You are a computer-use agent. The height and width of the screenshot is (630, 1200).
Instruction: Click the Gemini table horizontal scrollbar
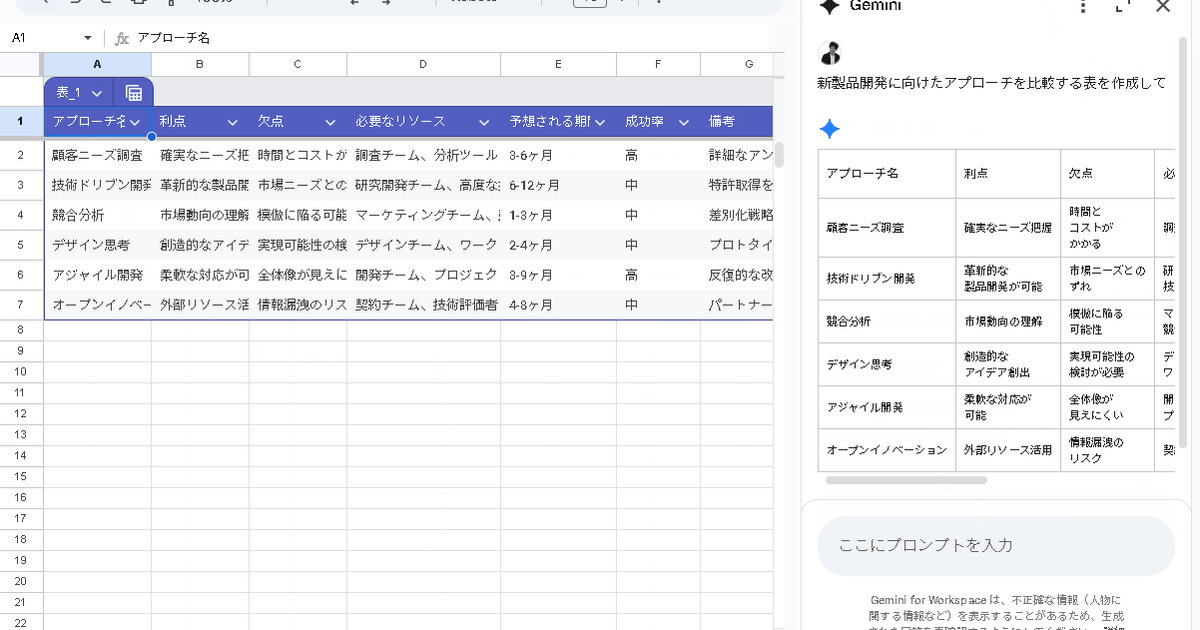pos(907,480)
